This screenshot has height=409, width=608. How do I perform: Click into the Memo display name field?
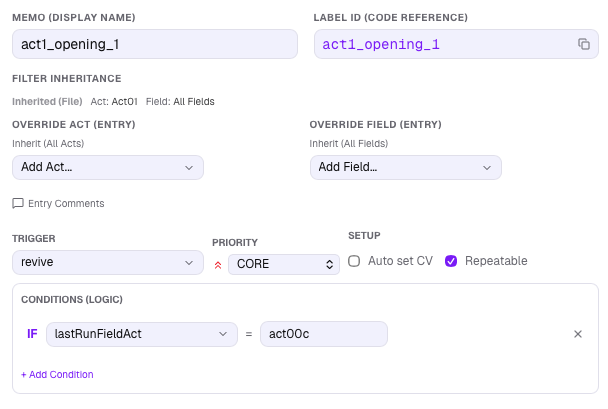point(154,44)
